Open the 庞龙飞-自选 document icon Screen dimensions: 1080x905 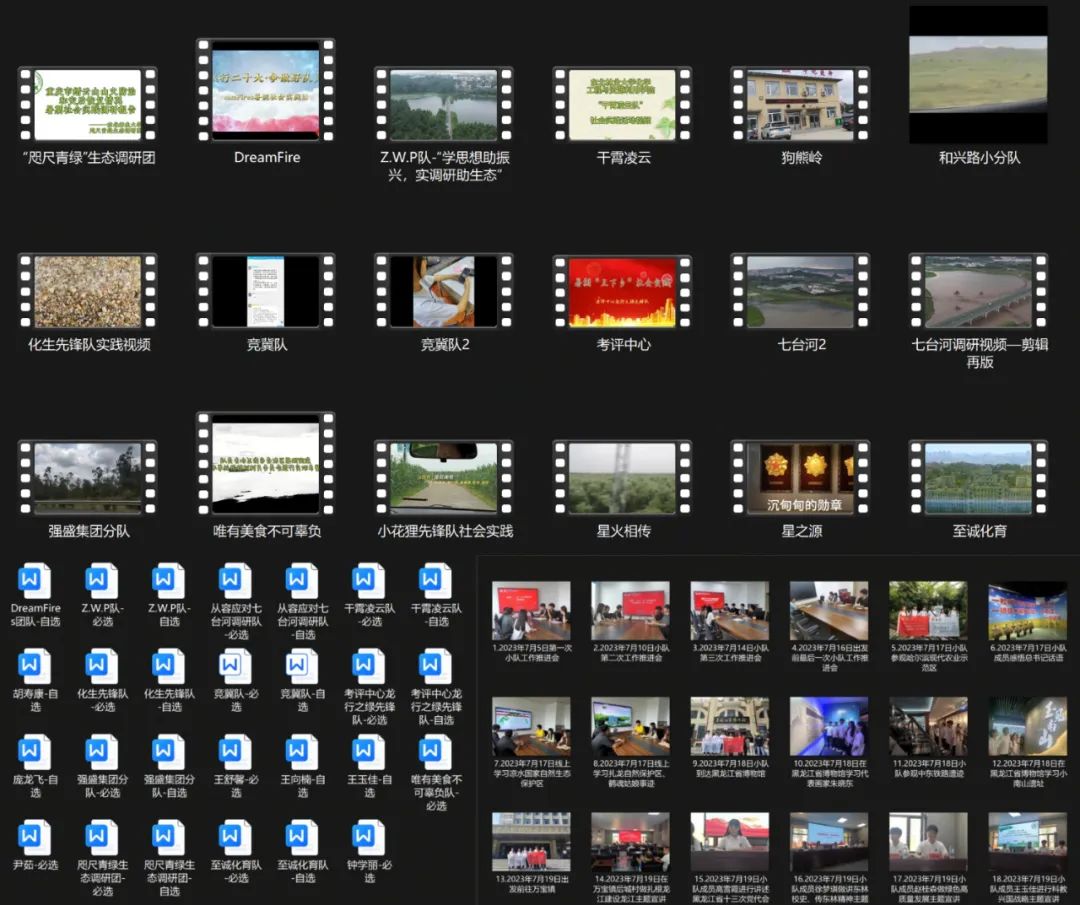point(35,753)
